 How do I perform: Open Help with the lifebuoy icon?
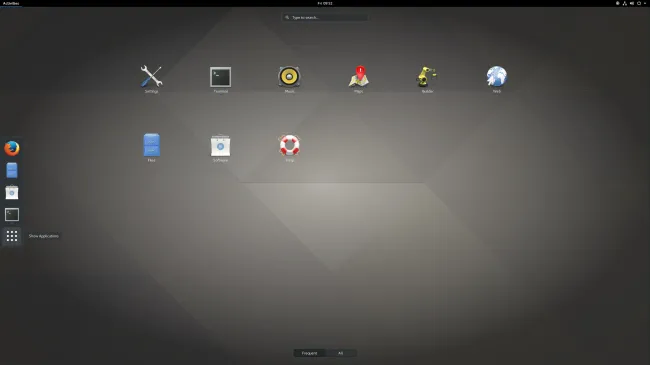289,146
